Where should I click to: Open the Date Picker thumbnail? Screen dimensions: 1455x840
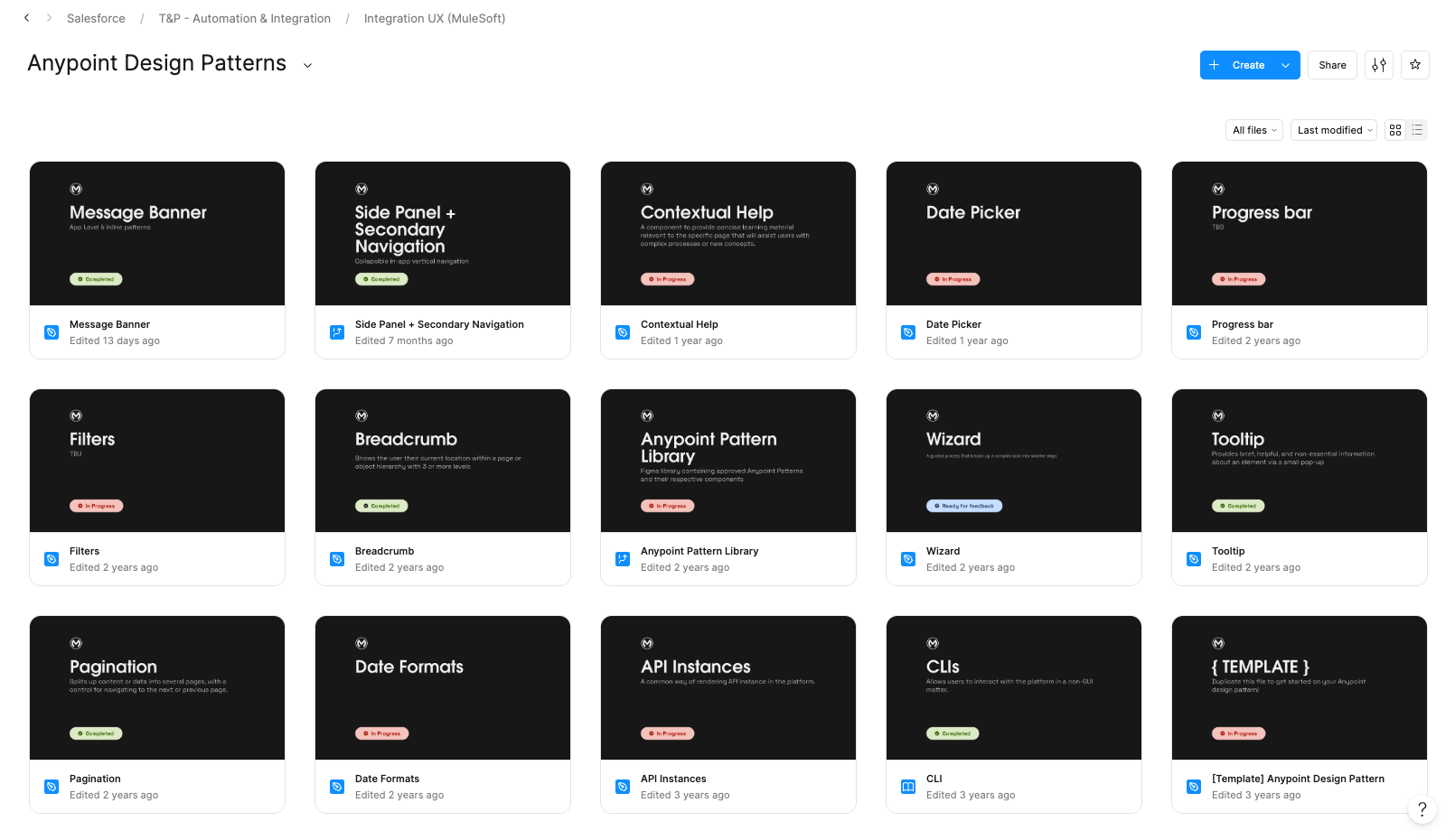pos(1014,234)
